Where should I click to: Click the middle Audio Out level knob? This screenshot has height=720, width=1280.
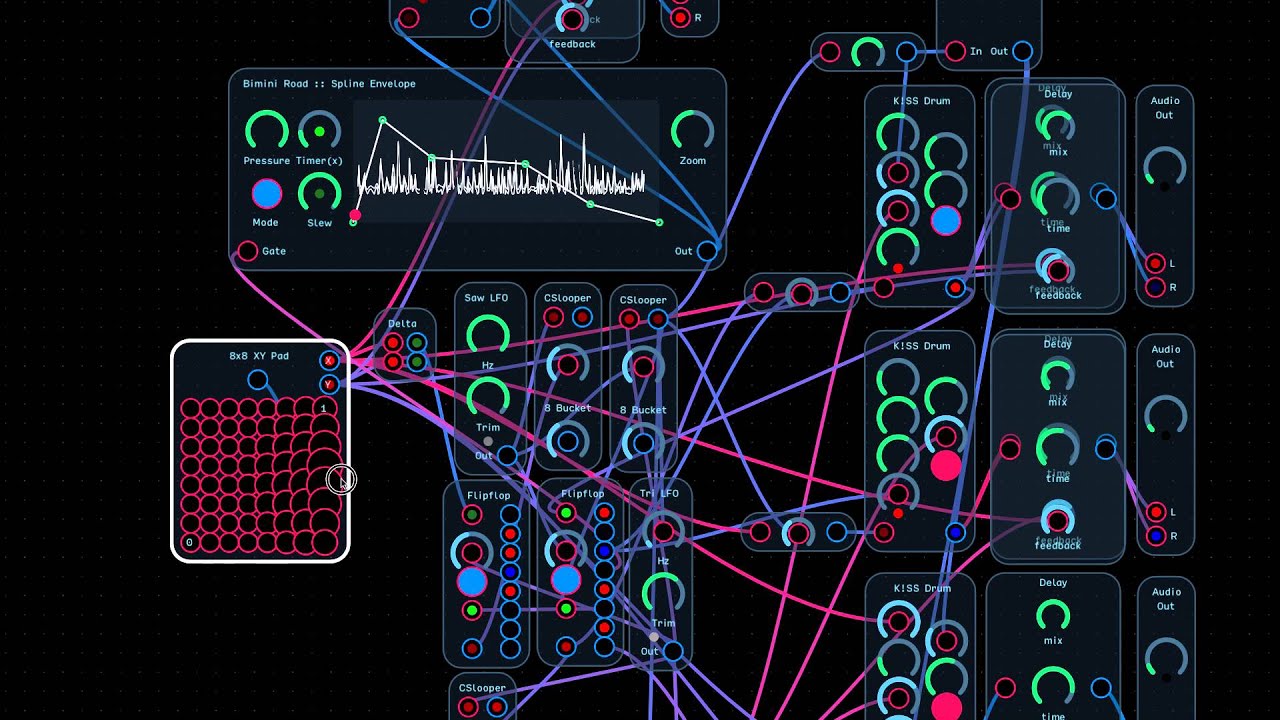[x=1164, y=417]
